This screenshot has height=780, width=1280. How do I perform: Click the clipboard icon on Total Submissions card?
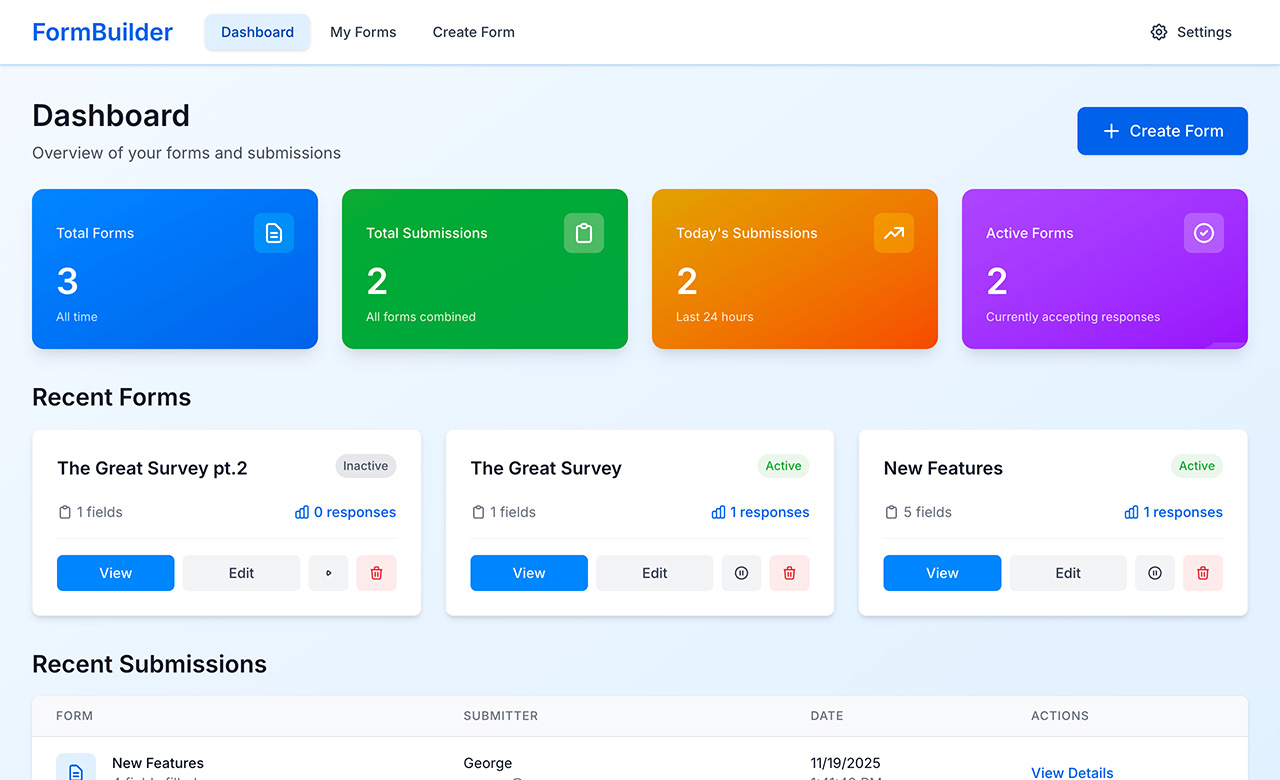point(584,233)
